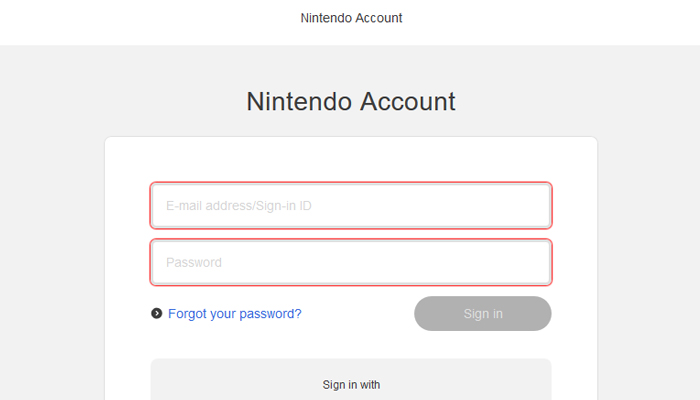
Task: Click the disabled Sign in button label
Action: tap(483, 314)
